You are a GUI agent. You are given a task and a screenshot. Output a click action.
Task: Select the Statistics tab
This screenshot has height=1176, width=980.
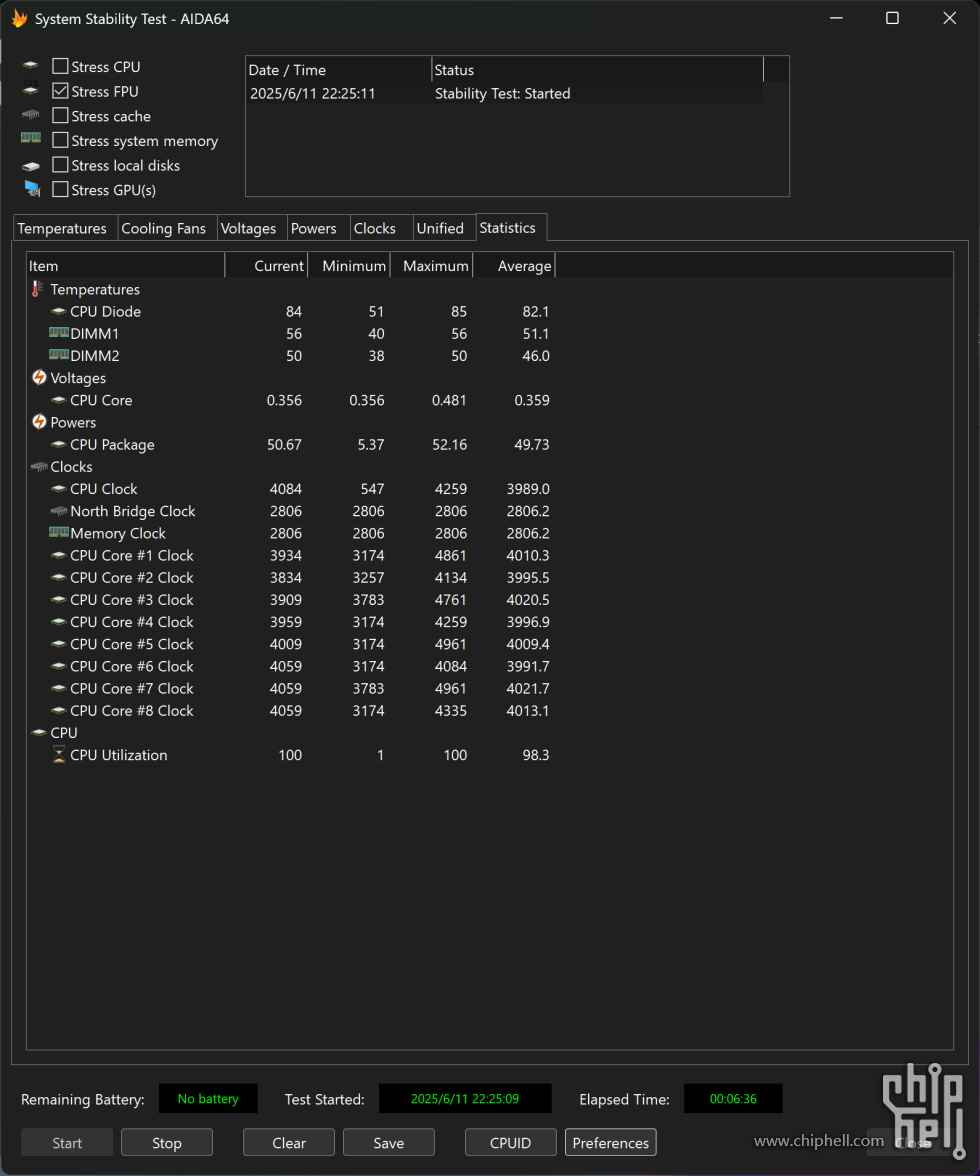point(511,227)
